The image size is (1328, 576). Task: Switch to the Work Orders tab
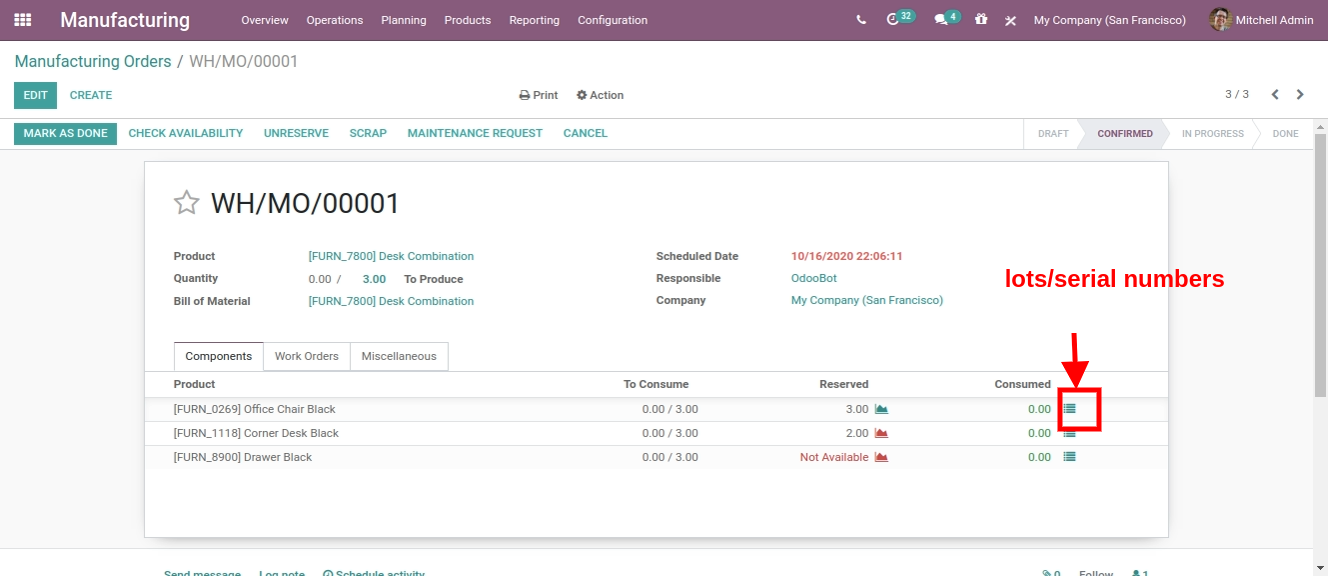(306, 356)
